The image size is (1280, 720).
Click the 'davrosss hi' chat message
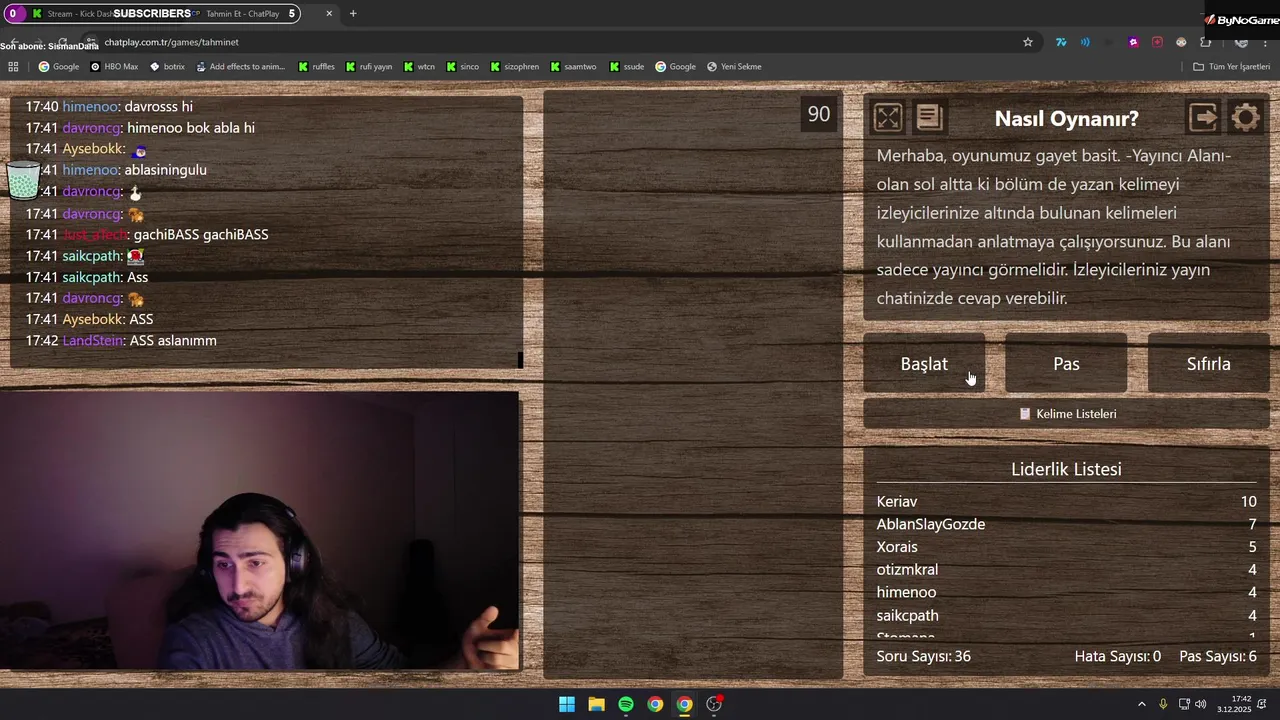click(158, 107)
